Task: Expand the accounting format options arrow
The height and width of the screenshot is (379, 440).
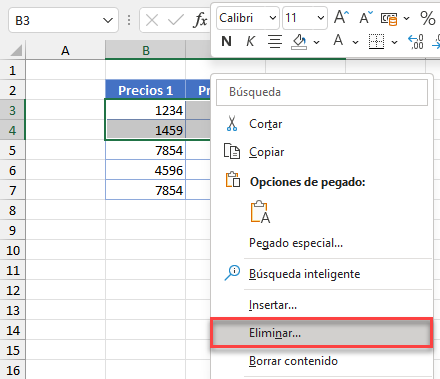Action: (x=406, y=18)
